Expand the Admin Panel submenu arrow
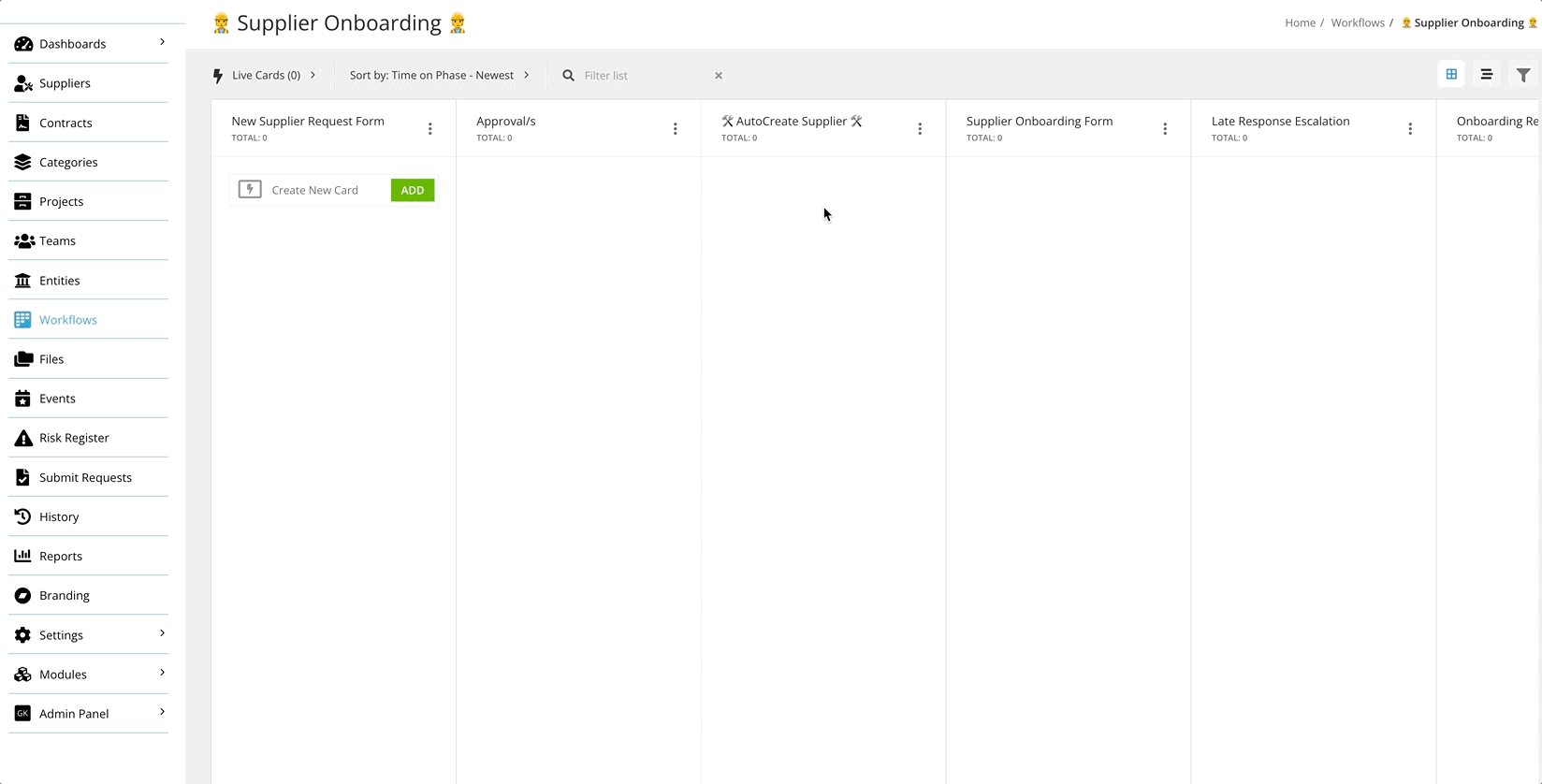Screen dimensions: 1542x784 coord(162,712)
